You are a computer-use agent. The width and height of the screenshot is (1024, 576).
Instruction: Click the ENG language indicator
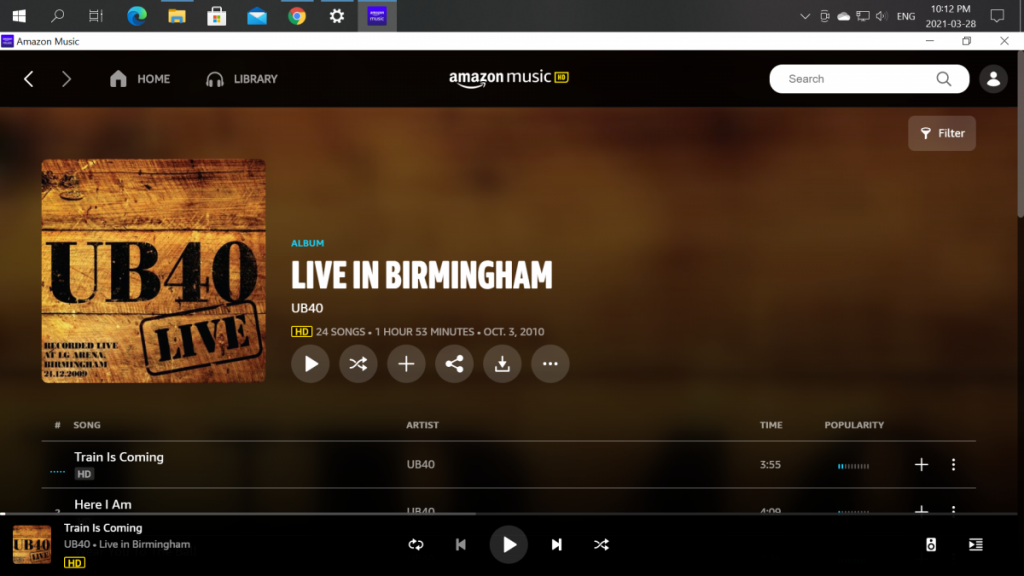tap(906, 16)
